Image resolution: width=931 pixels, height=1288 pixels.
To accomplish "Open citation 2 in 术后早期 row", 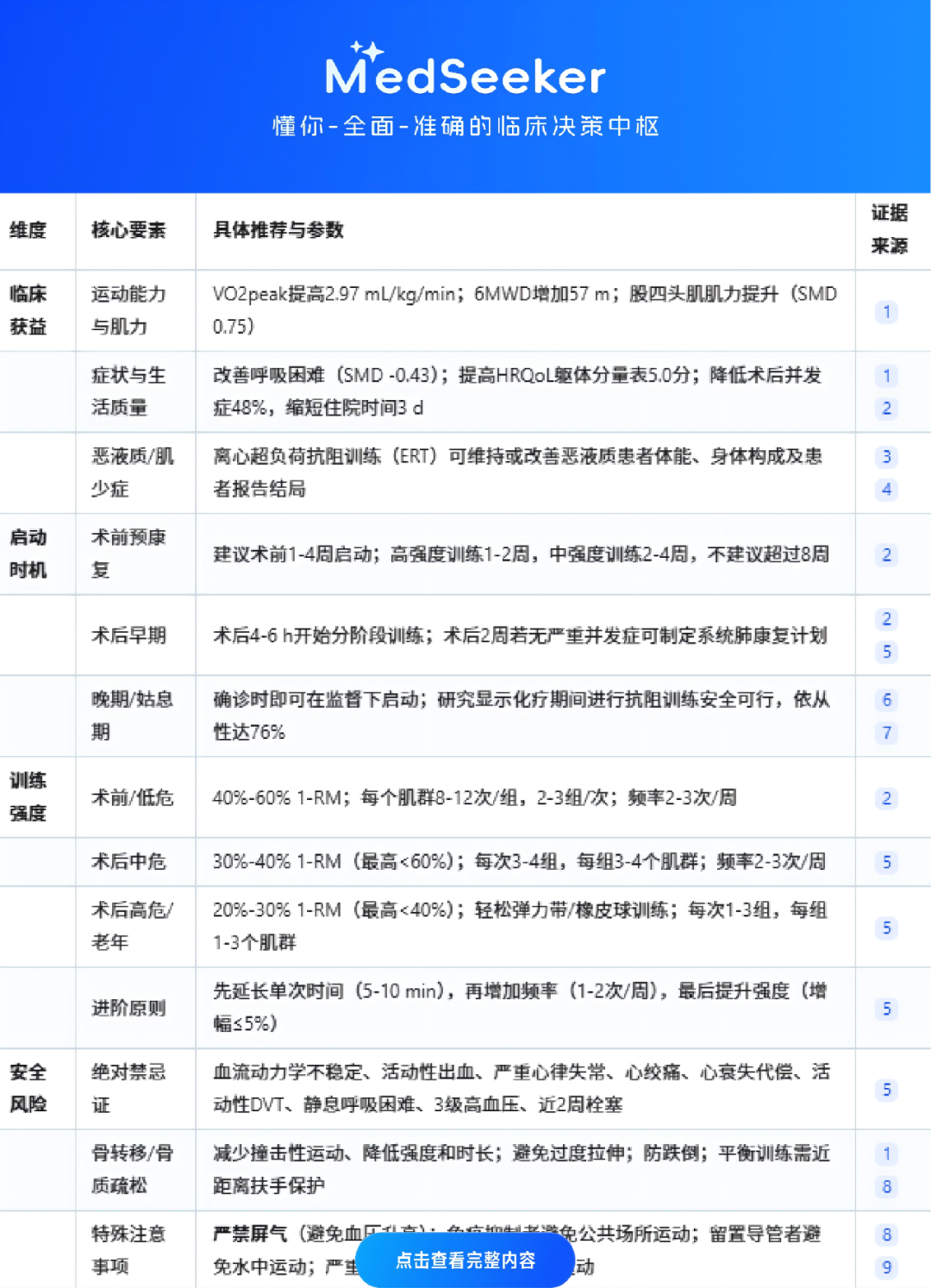I will tap(886, 619).
